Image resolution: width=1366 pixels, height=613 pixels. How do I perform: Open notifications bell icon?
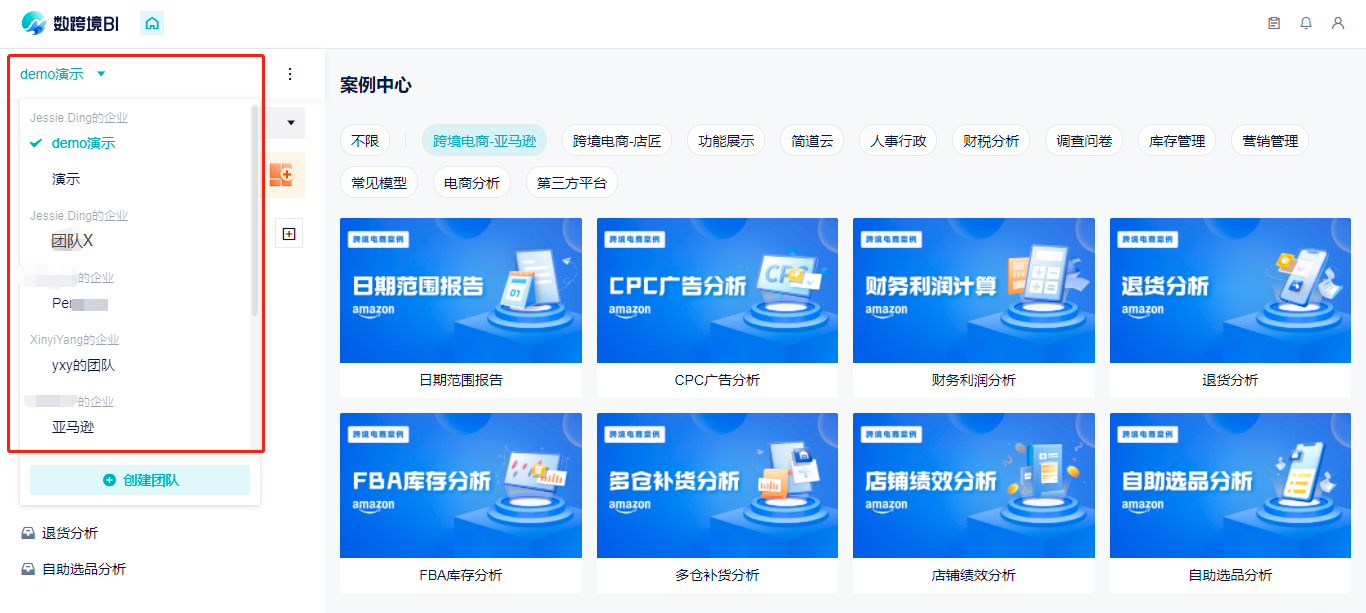coord(1306,23)
